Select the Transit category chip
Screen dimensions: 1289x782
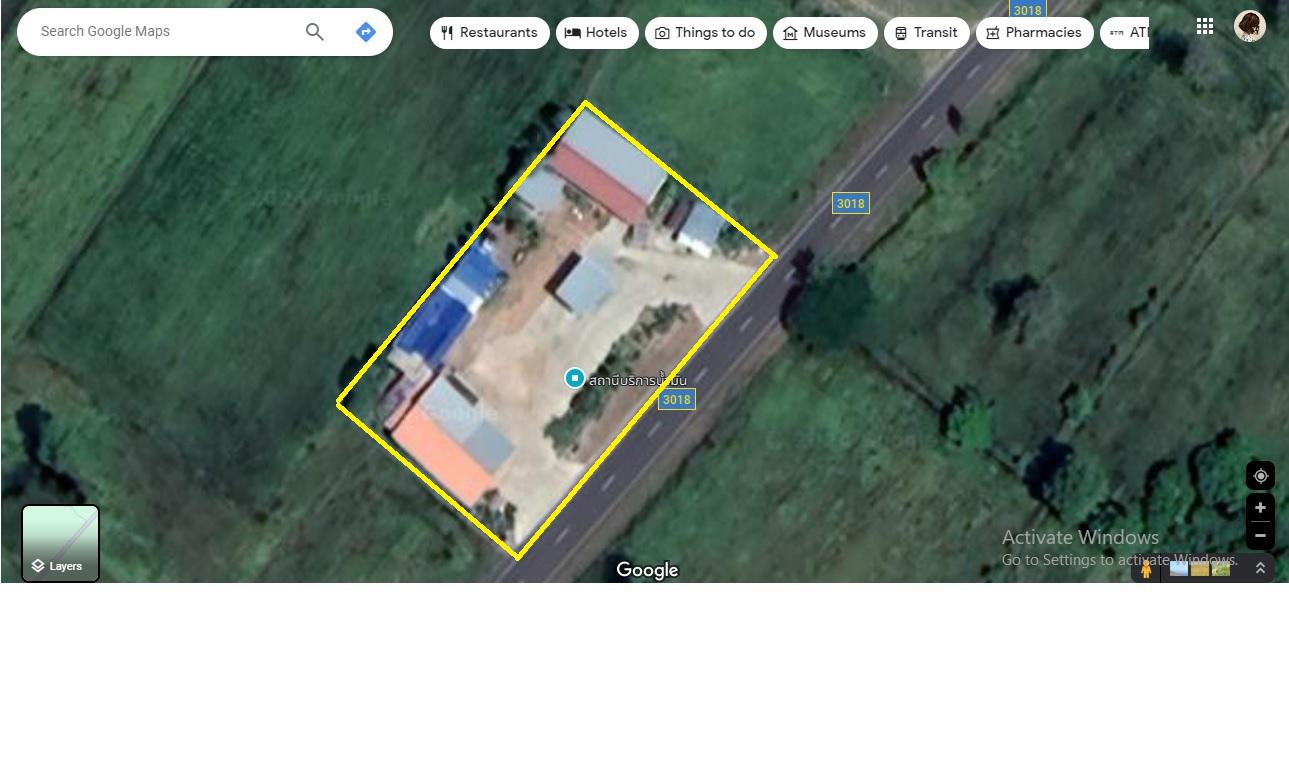[927, 33]
